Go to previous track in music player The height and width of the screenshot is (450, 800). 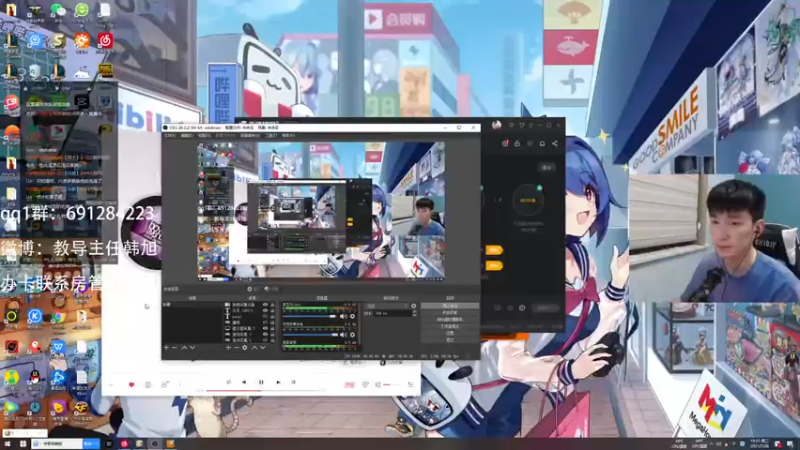point(244,382)
